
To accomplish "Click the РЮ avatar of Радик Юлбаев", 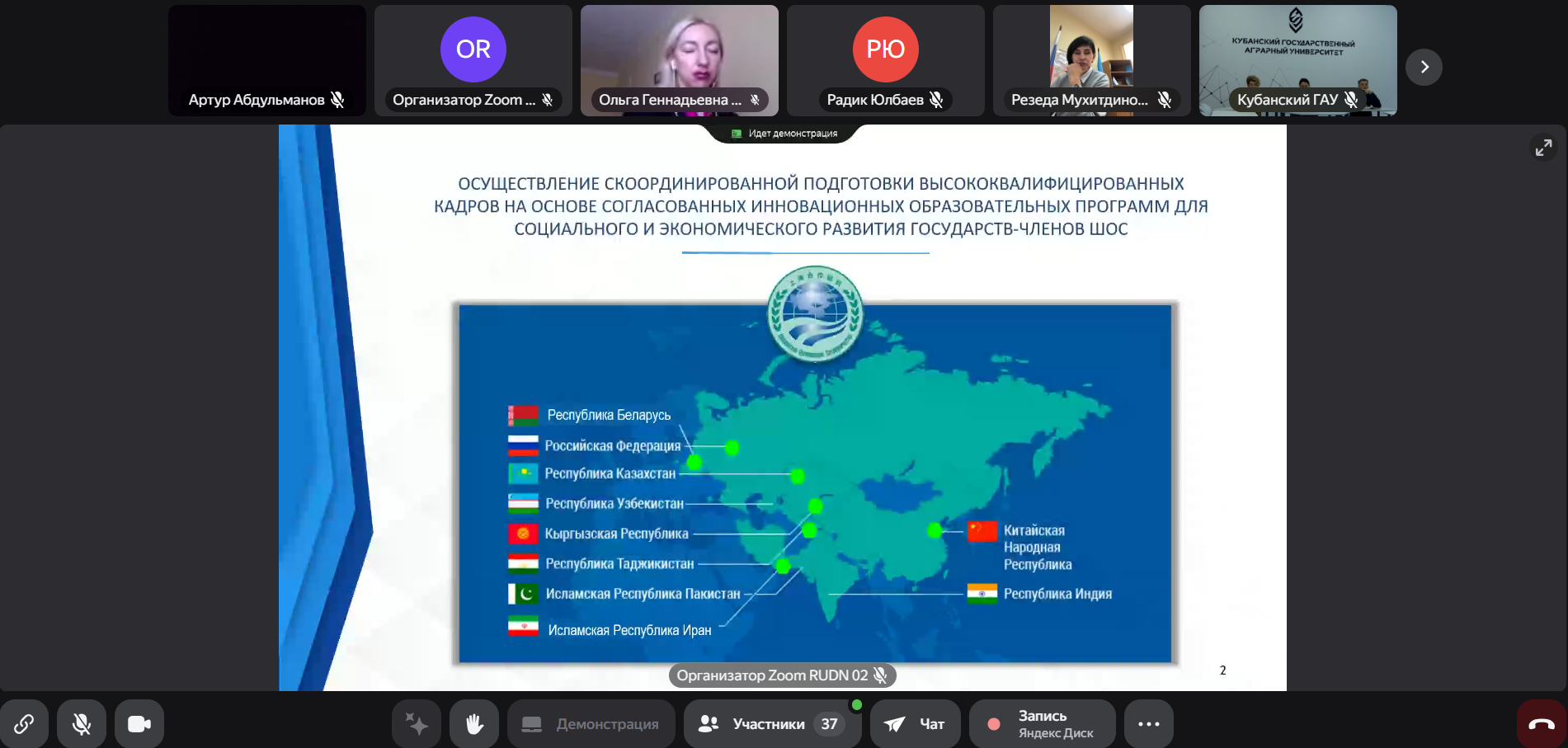I will point(885,49).
